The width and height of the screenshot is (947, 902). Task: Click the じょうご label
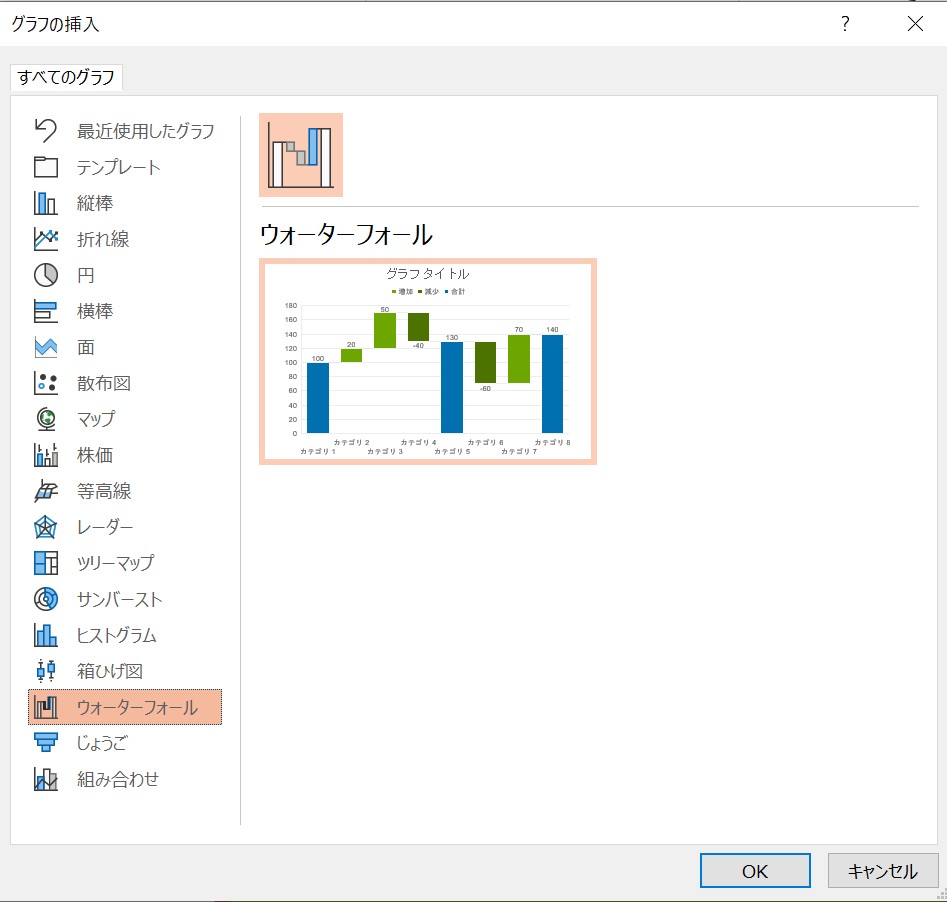click(101, 743)
